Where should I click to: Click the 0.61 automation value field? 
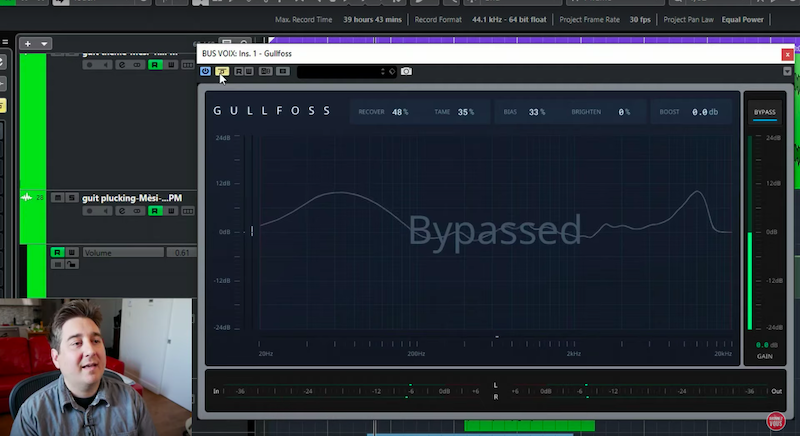[181, 252]
